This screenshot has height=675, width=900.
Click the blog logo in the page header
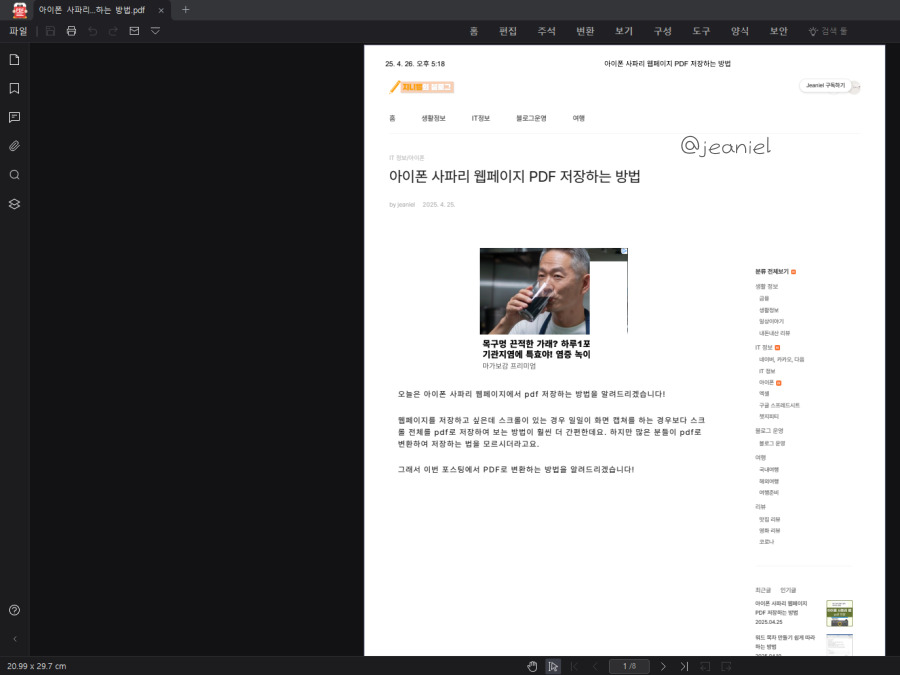[422, 87]
